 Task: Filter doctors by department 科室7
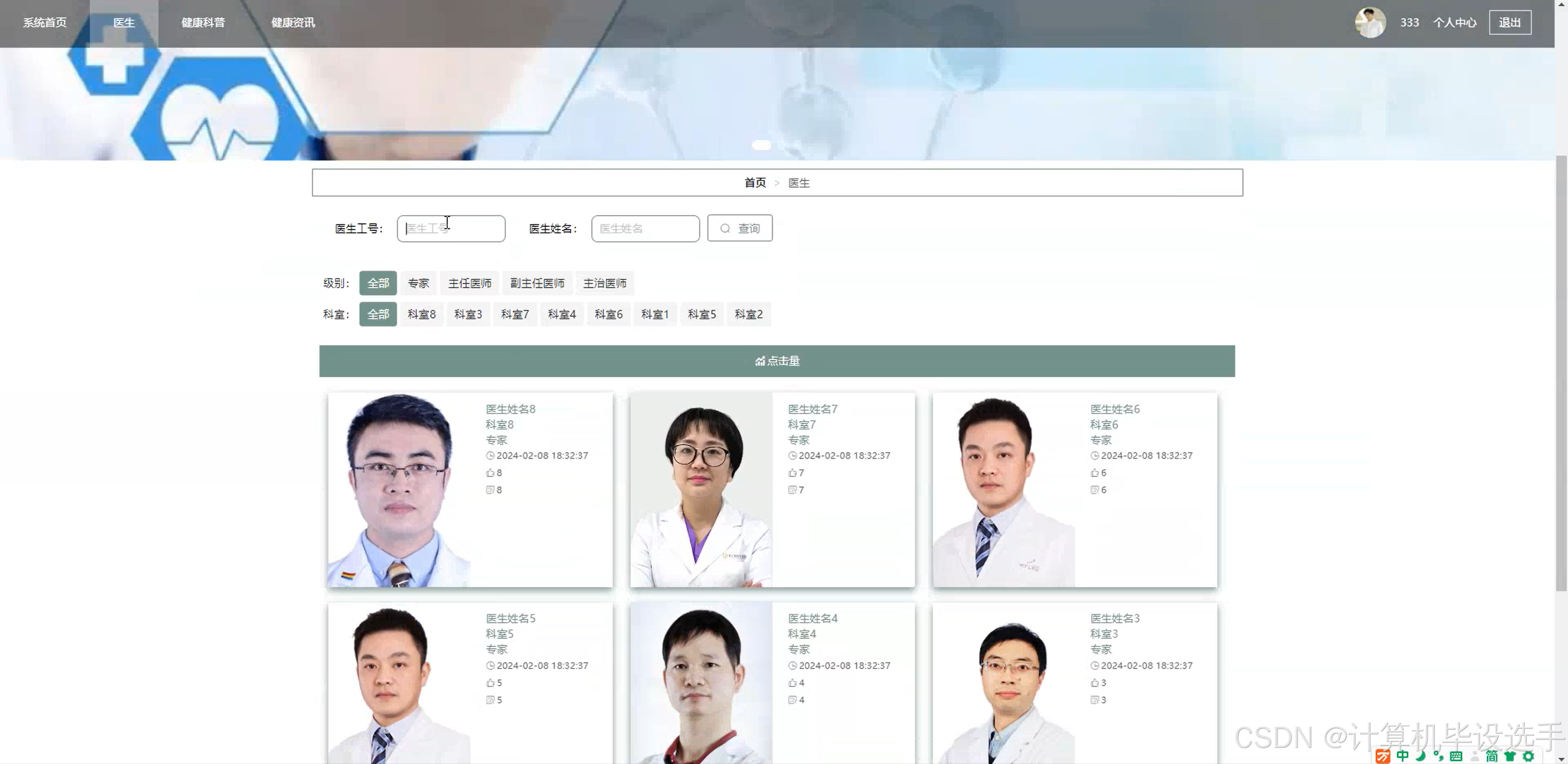[515, 314]
